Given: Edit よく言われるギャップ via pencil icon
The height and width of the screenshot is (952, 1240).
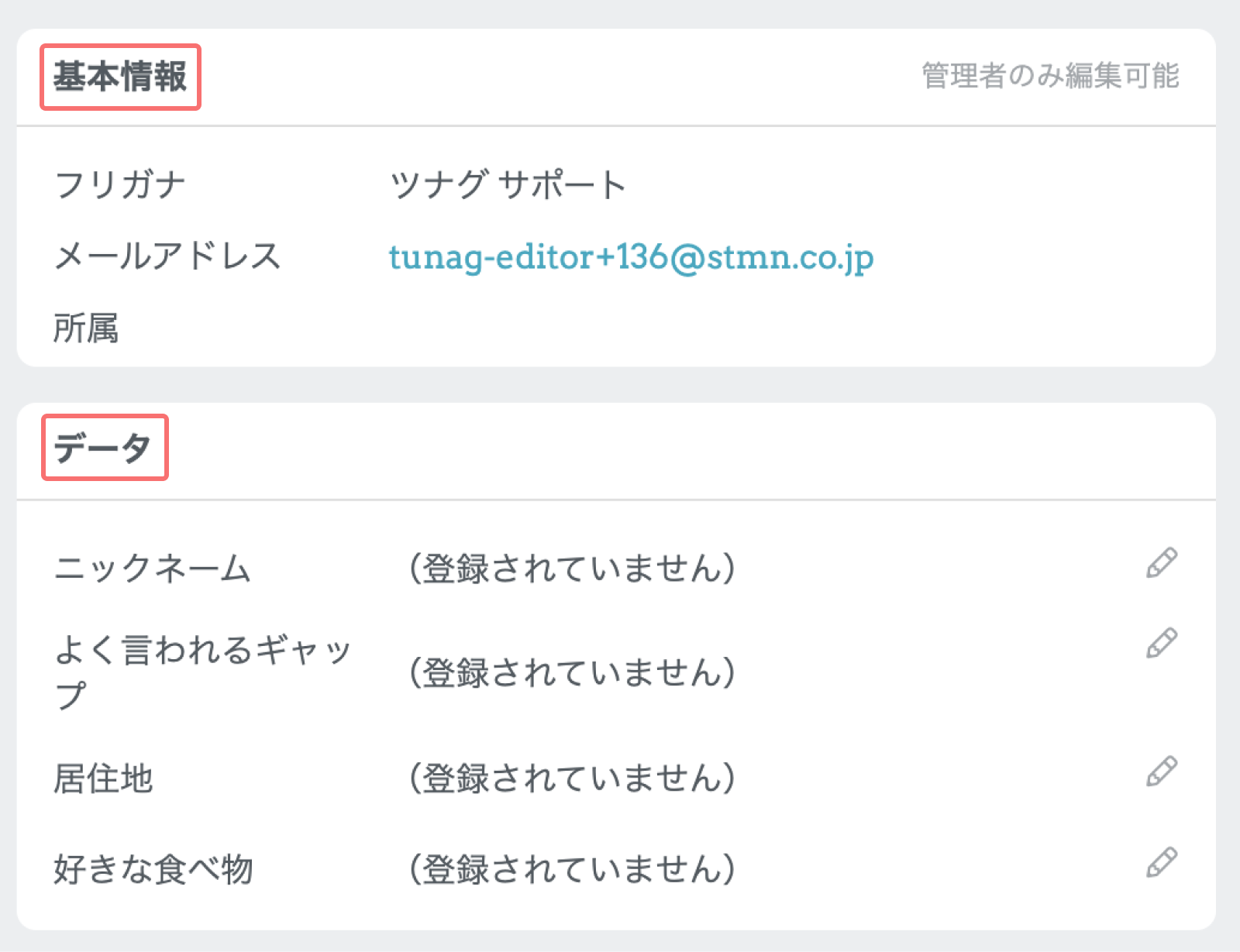Looking at the screenshot, I should point(1162,644).
